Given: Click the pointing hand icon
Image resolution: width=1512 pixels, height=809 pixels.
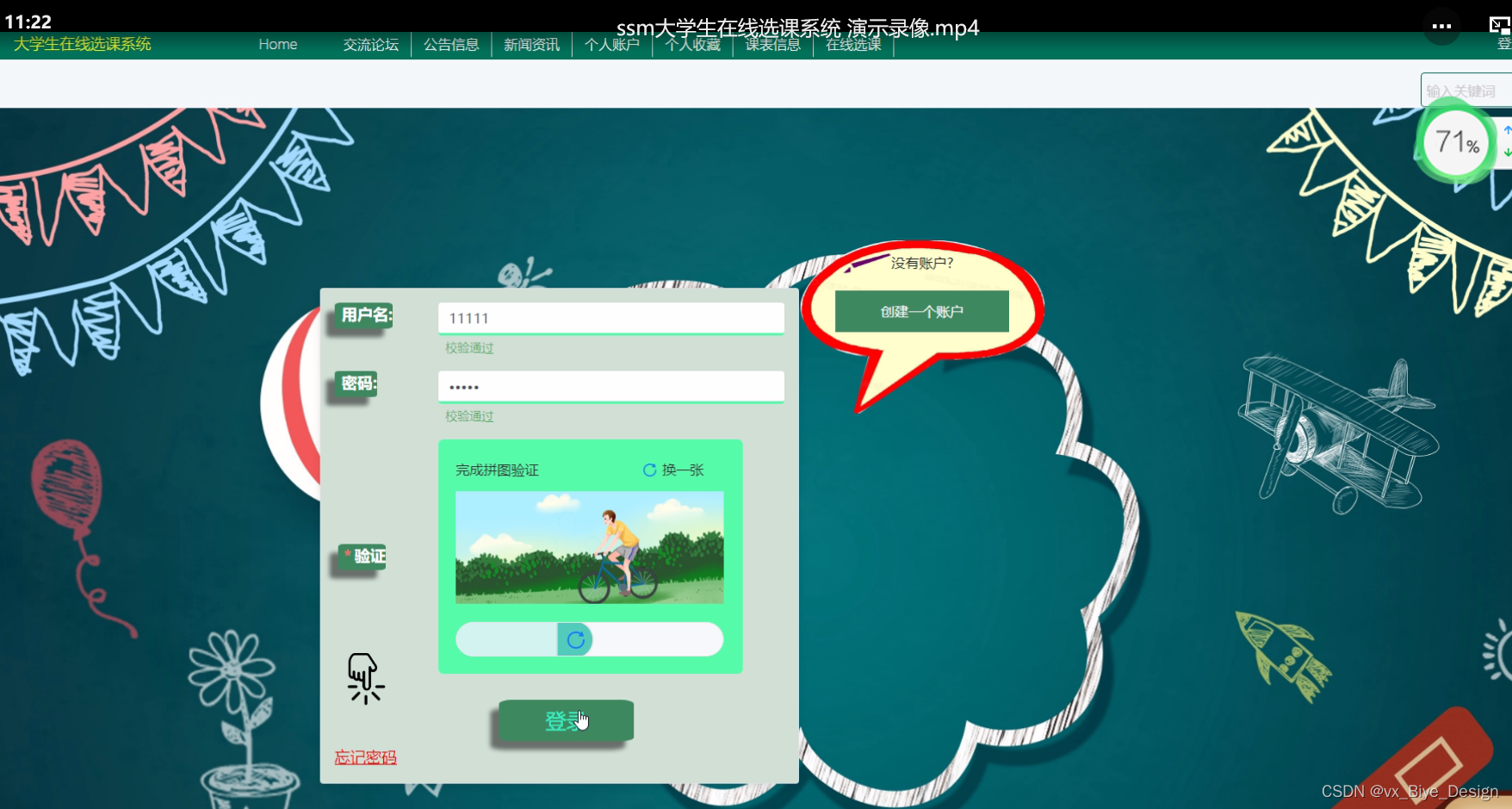Looking at the screenshot, I should pos(365,678).
